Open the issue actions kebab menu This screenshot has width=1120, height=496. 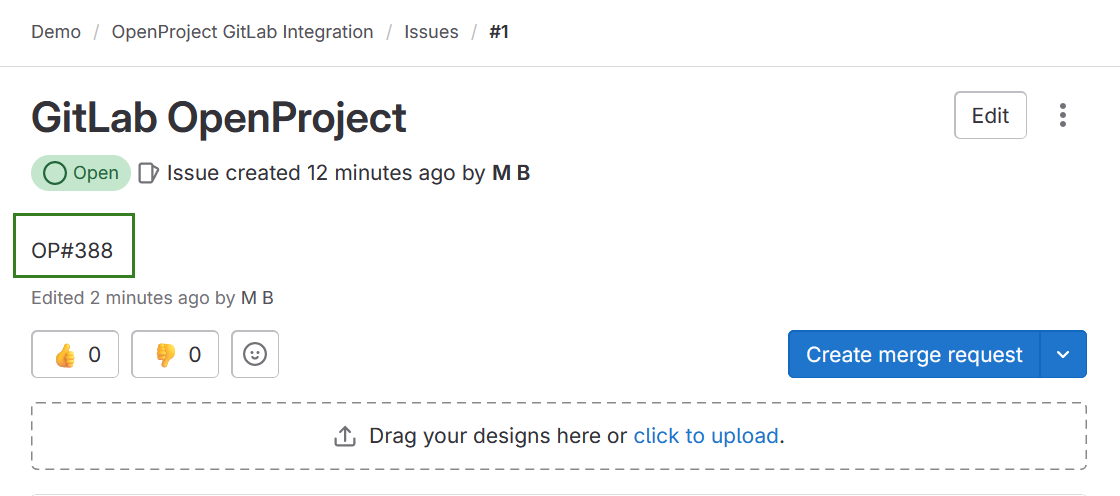coord(1063,115)
